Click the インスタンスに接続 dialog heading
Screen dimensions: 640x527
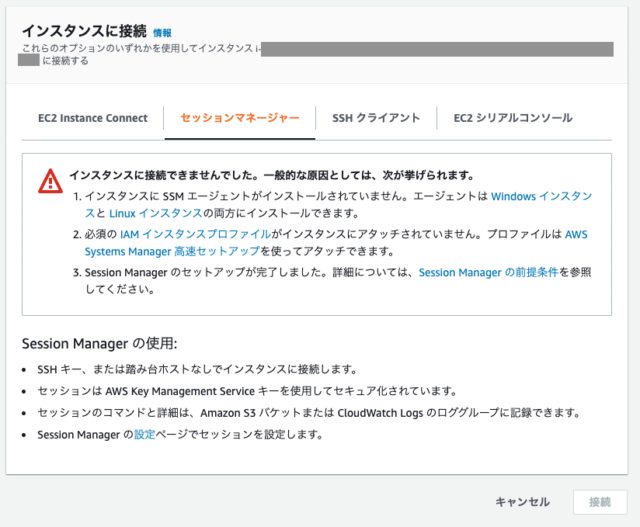pos(84,31)
